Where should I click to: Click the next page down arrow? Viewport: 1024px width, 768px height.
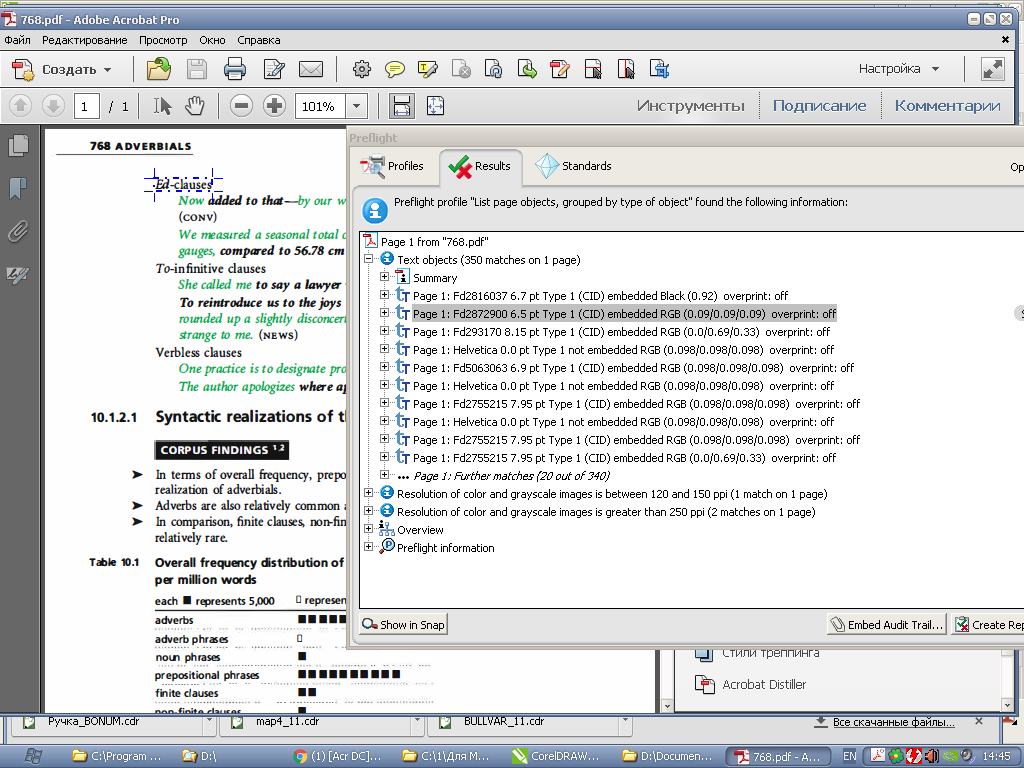(x=53, y=105)
